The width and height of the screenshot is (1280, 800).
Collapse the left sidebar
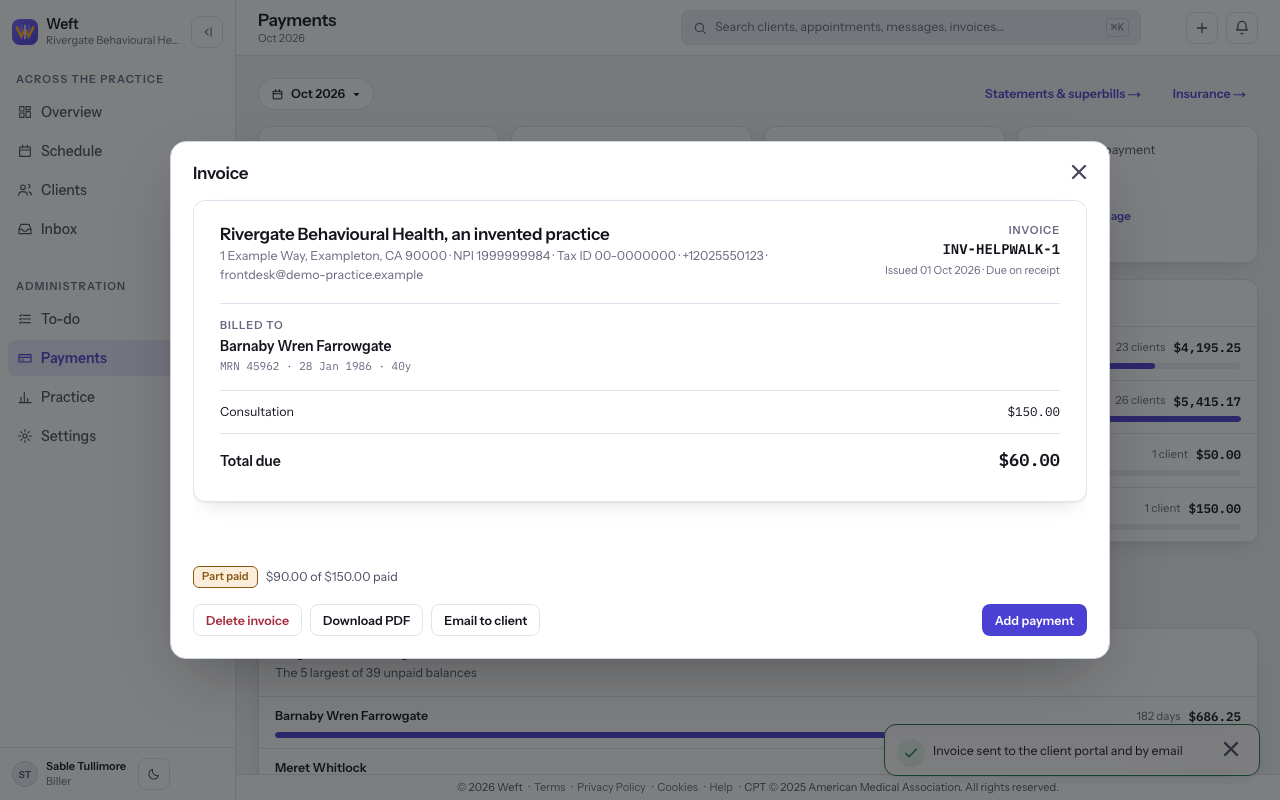point(207,32)
